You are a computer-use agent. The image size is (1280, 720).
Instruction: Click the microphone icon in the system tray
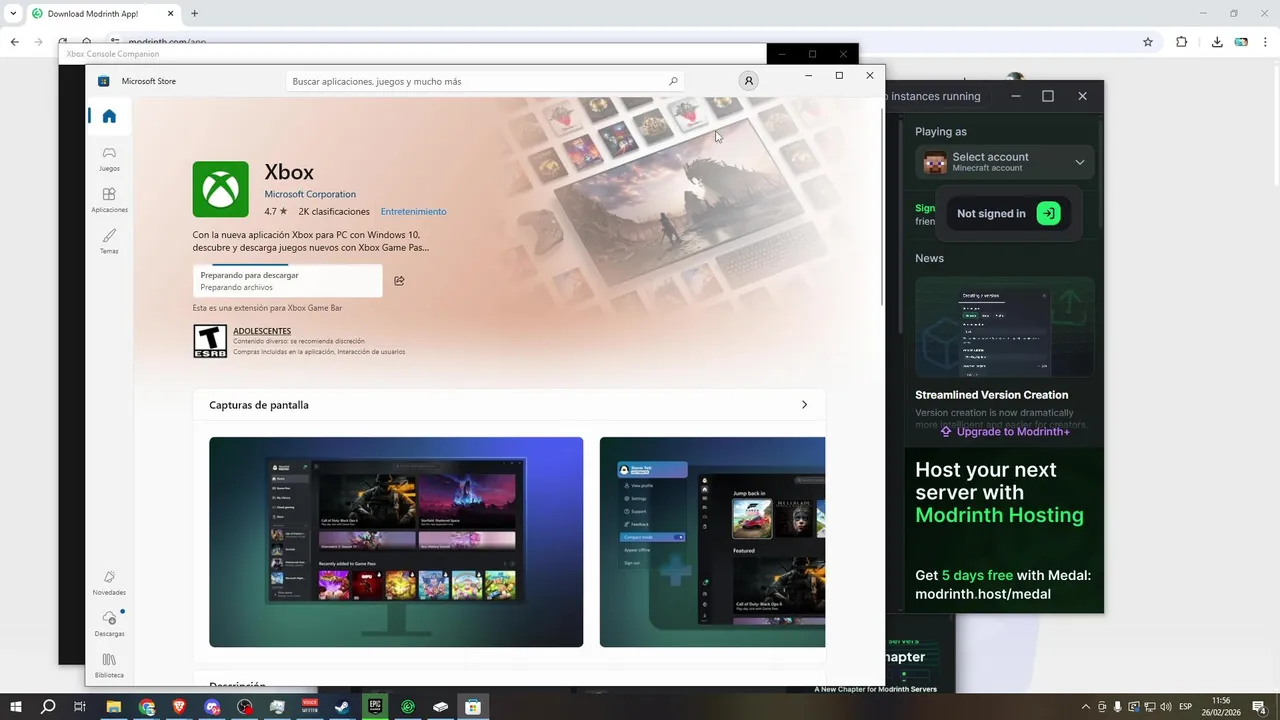point(1118,707)
